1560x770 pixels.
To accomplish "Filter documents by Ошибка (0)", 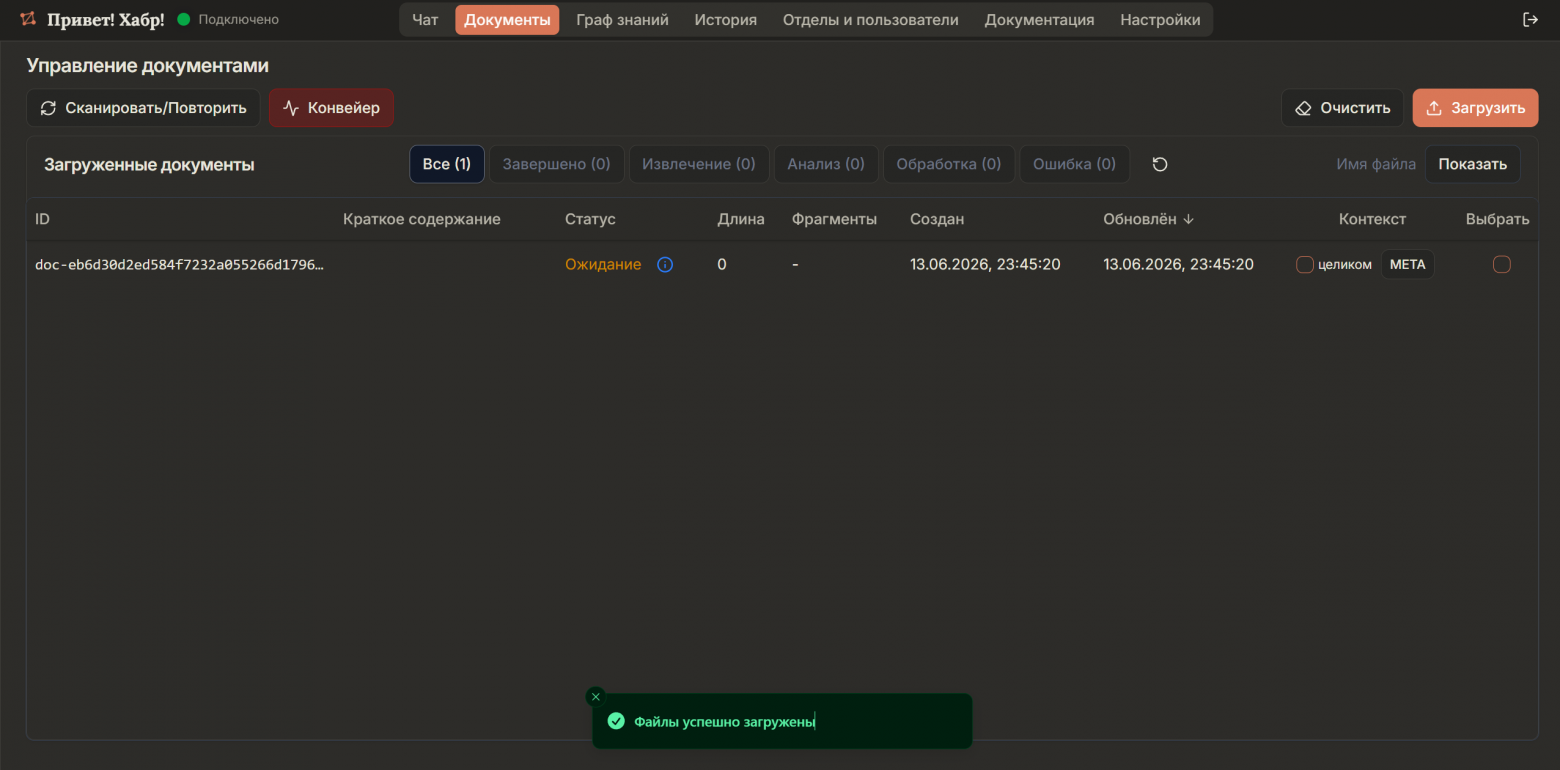I will [1074, 164].
